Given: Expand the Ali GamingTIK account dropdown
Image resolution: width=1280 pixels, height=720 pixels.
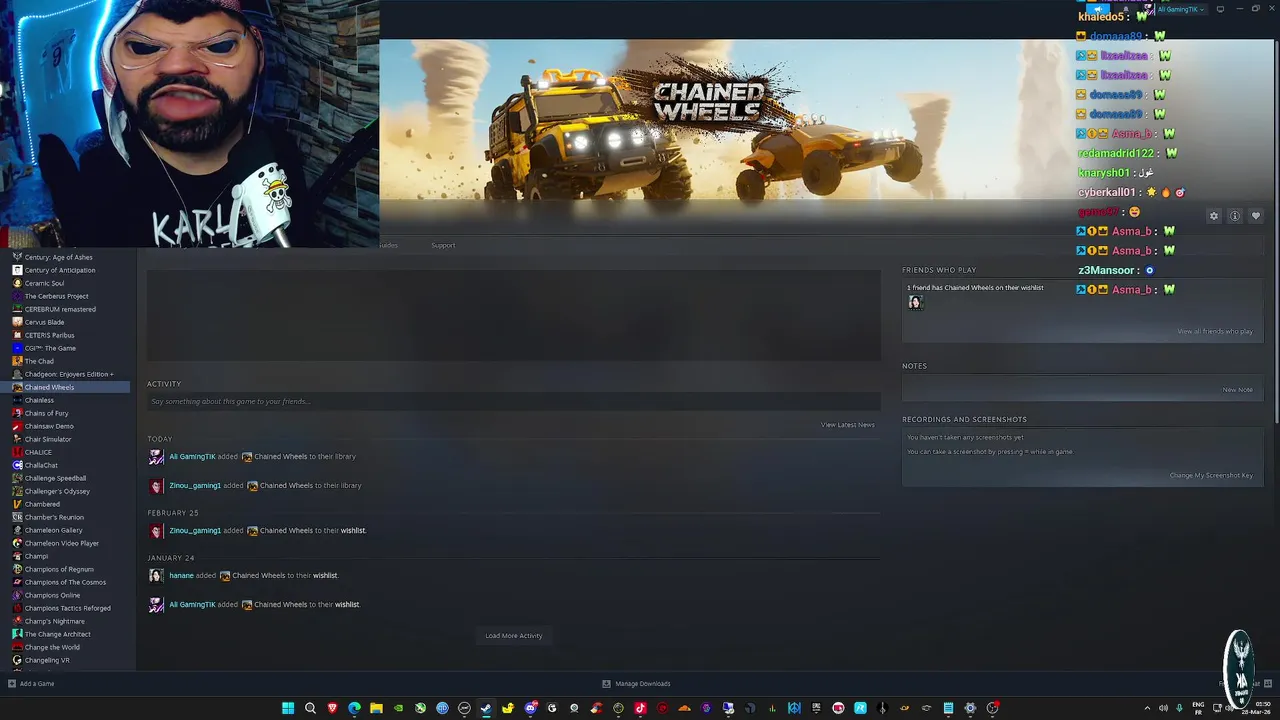Looking at the screenshot, I should [1180, 9].
